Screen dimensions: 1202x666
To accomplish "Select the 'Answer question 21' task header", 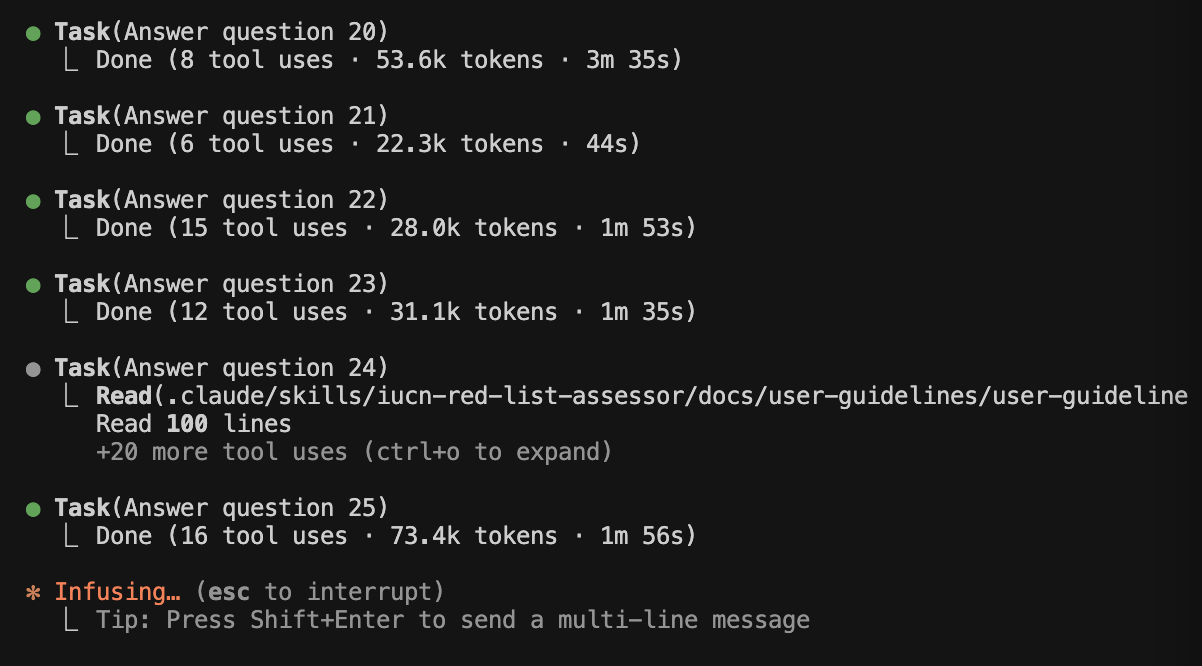I will [x=221, y=116].
